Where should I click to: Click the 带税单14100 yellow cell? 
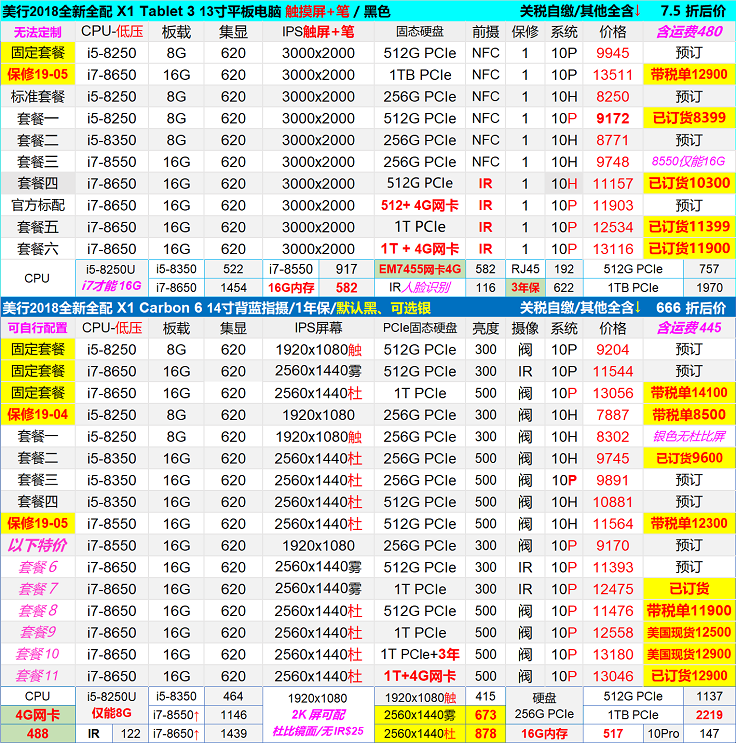tap(688, 393)
